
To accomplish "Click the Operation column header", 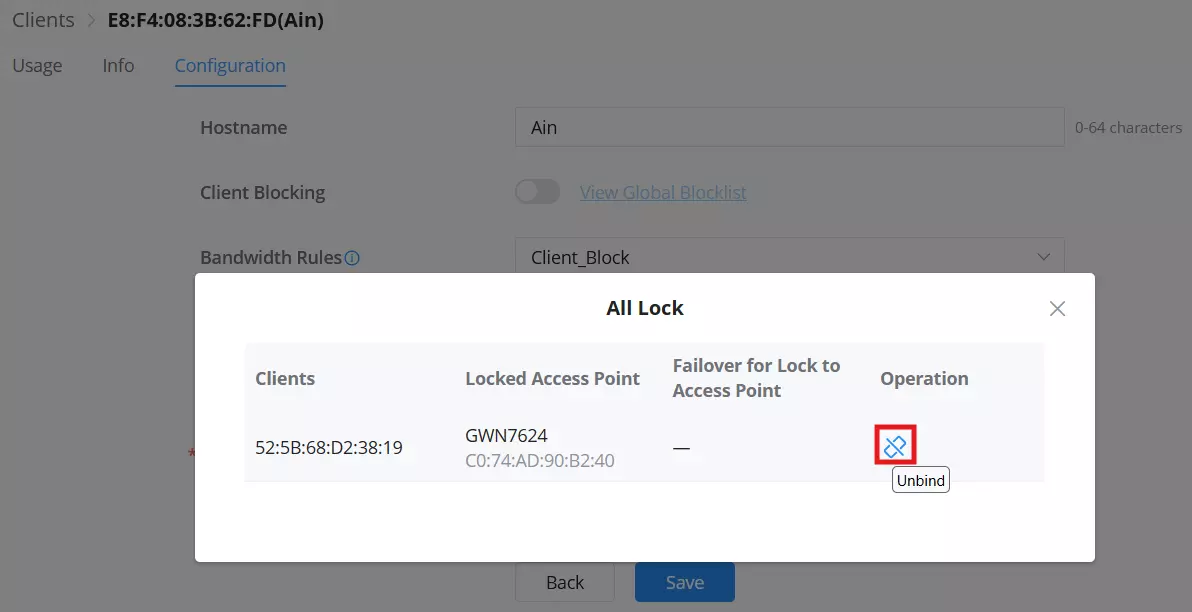I will pos(924,379).
